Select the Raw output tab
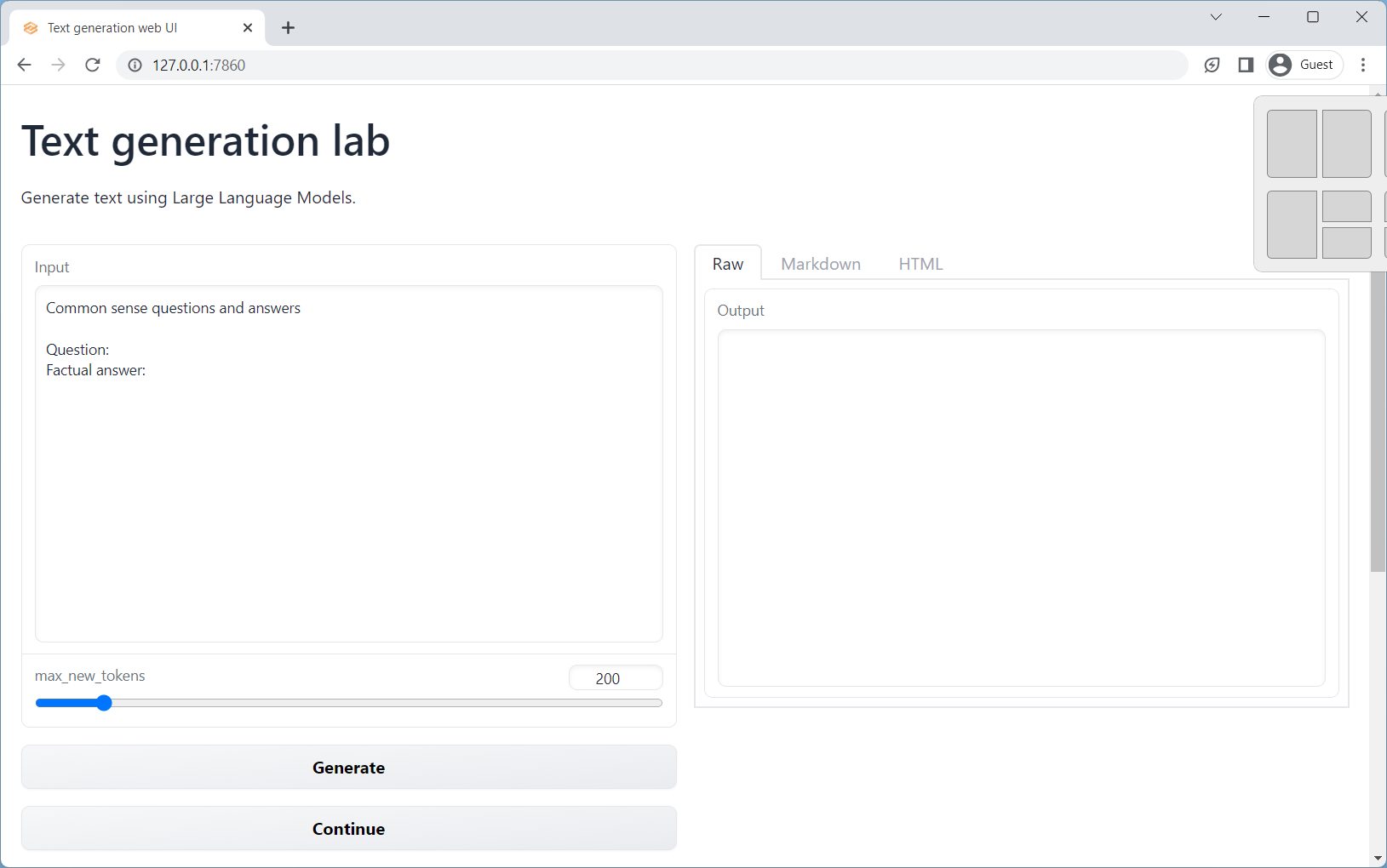1387x868 pixels. [x=727, y=264]
